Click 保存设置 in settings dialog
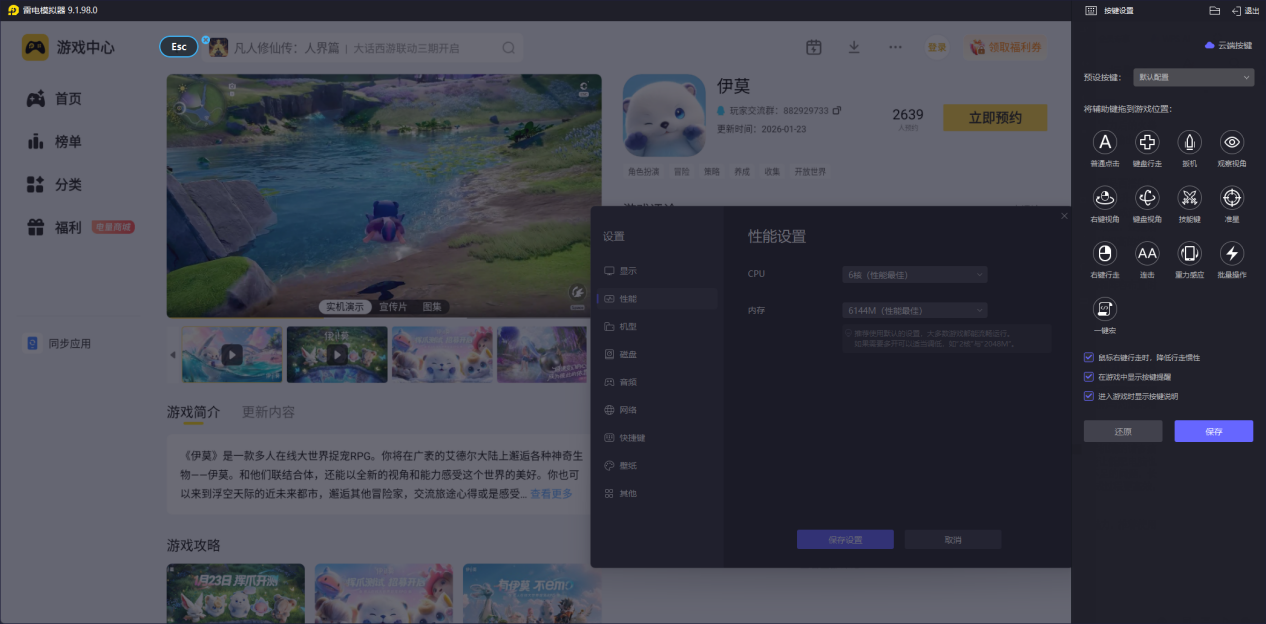 [845, 539]
